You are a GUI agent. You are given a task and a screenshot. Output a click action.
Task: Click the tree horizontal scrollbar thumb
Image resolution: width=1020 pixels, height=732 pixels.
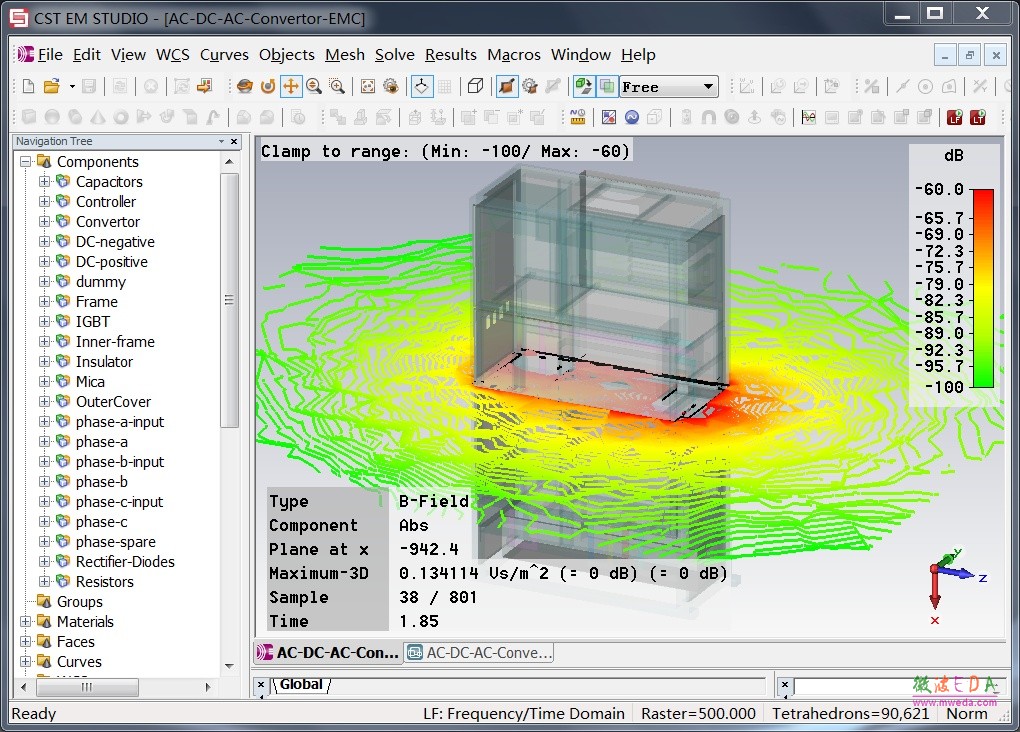[87, 687]
